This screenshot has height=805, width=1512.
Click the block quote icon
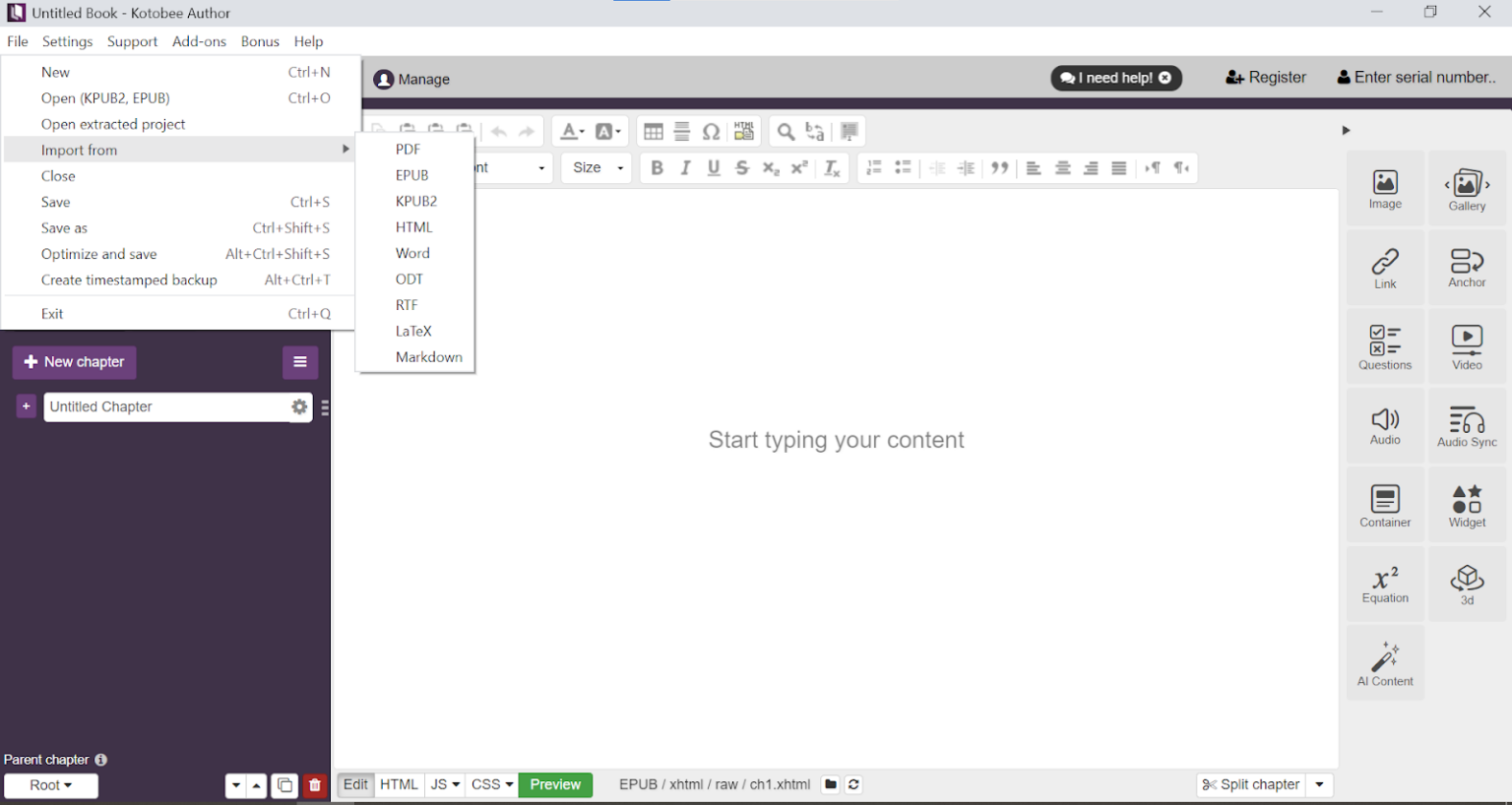click(1000, 168)
